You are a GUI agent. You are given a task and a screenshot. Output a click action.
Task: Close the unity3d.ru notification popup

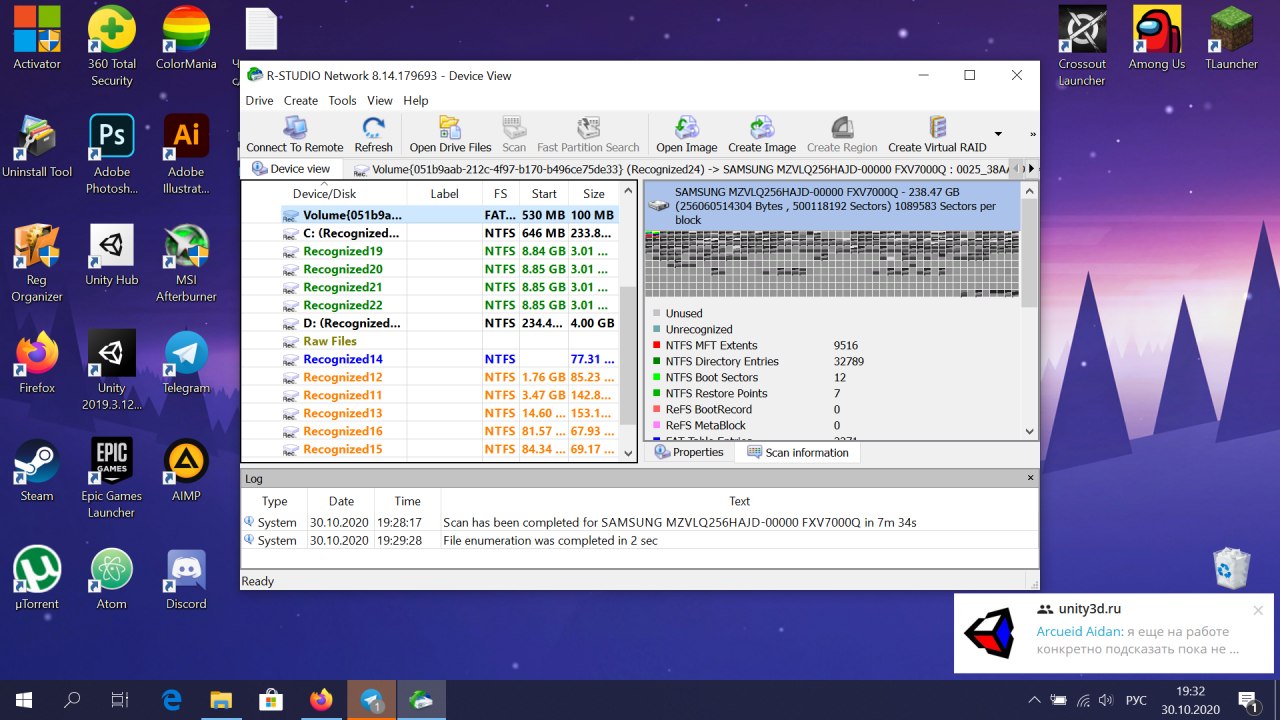click(x=1258, y=610)
